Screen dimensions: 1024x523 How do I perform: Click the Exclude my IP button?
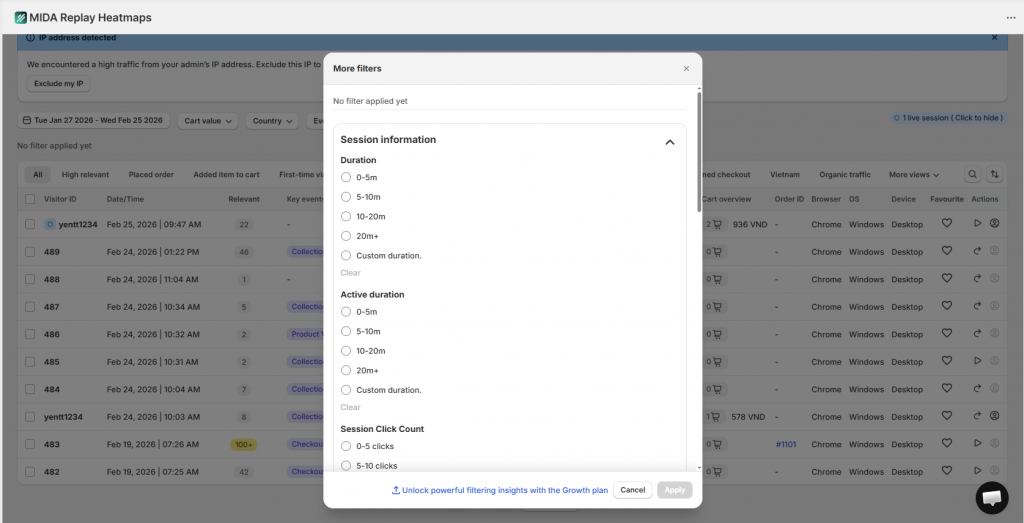click(59, 84)
